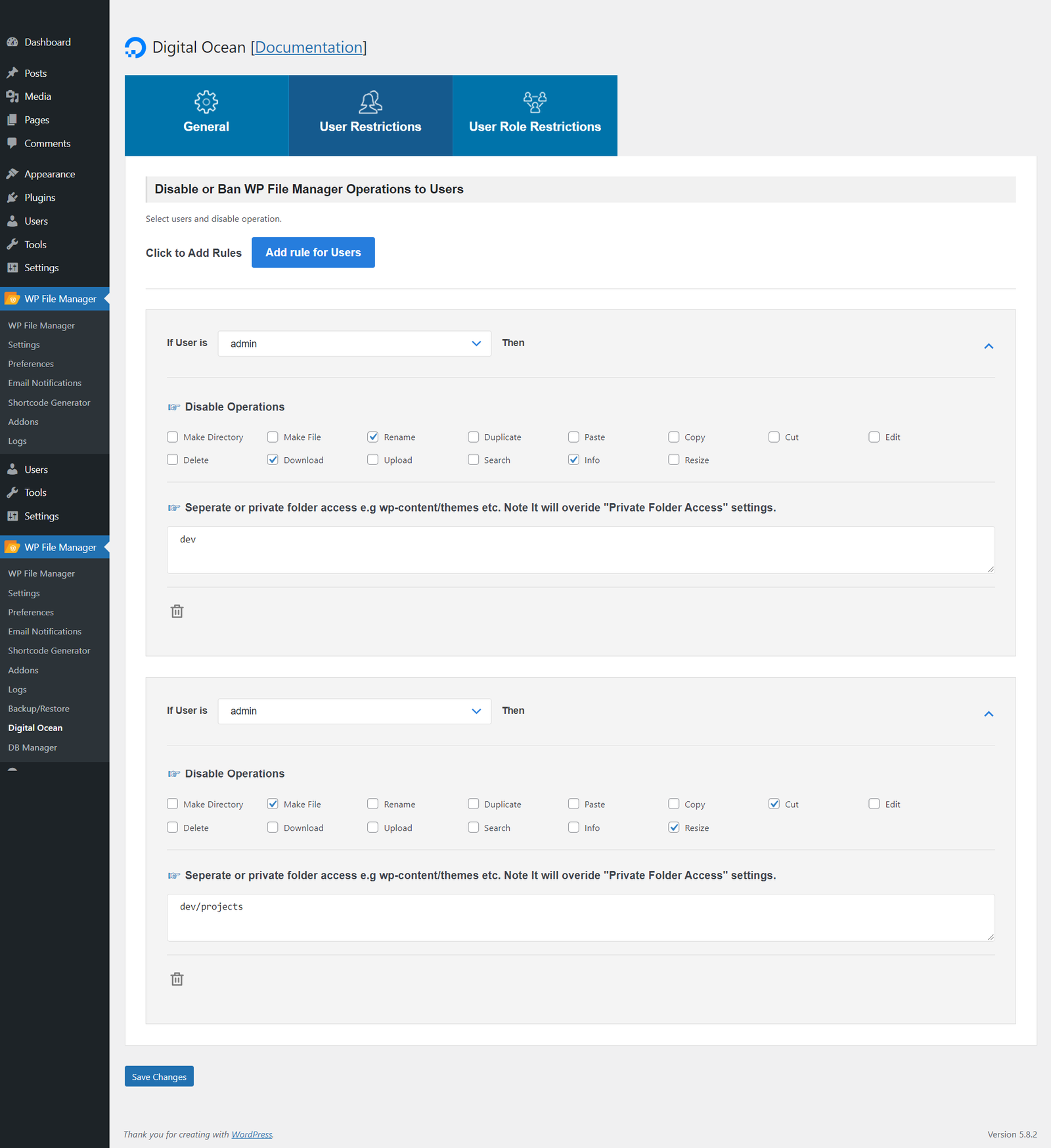The height and width of the screenshot is (1148, 1051).
Task: Open the second rule's user dropdown
Action: 355,711
